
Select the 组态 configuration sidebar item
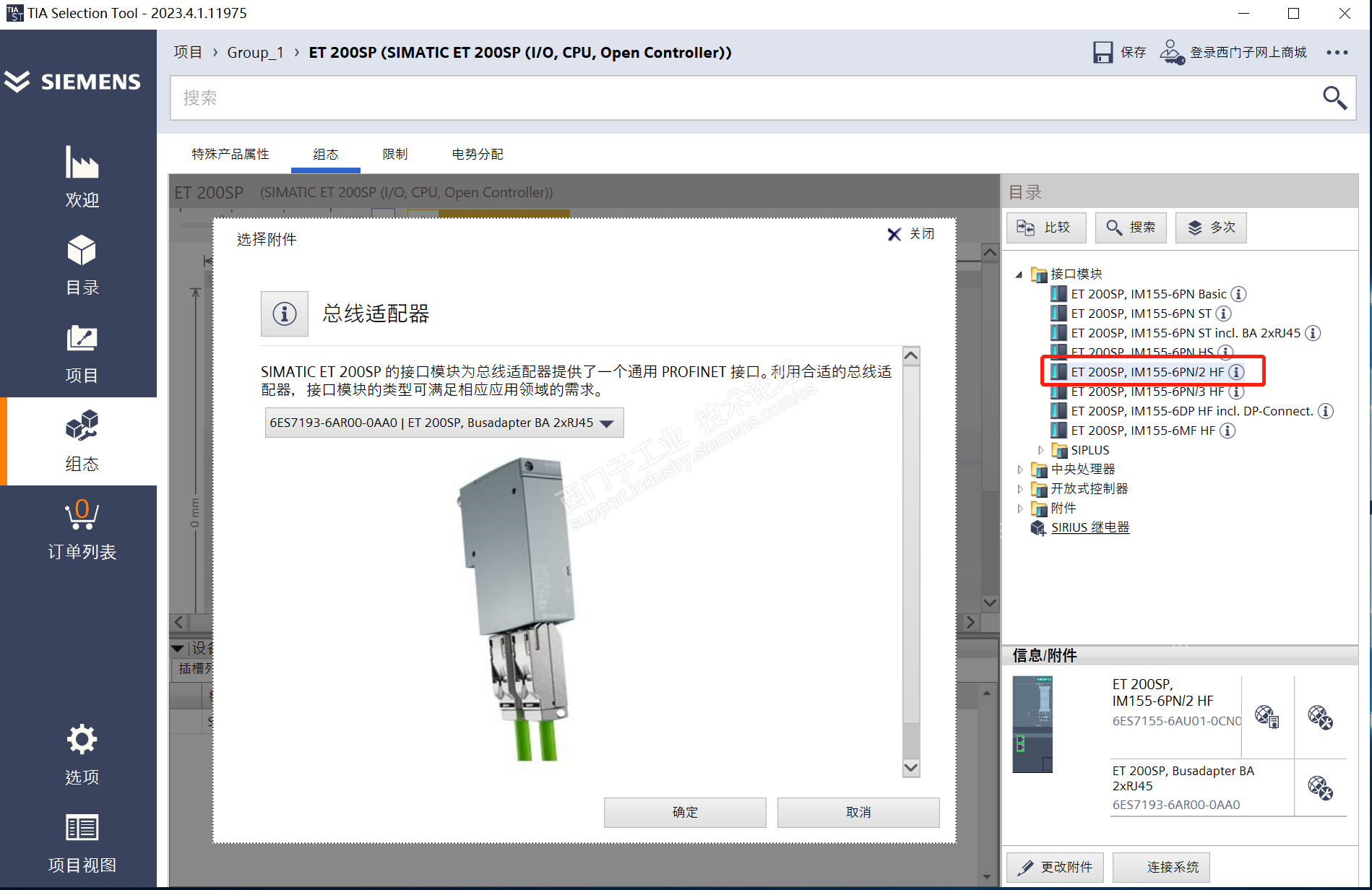(x=82, y=441)
